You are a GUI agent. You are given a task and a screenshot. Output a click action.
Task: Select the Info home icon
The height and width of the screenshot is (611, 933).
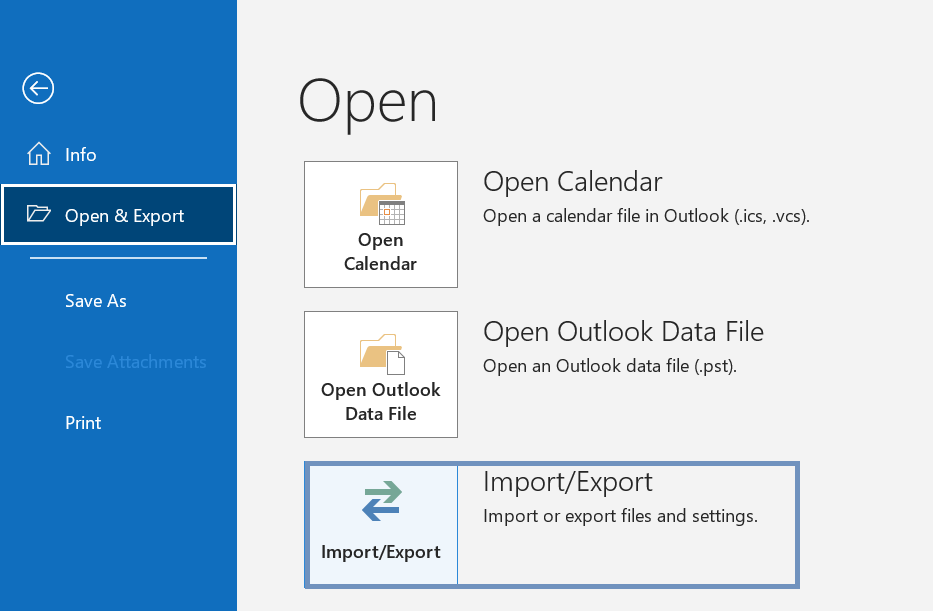click(38, 154)
